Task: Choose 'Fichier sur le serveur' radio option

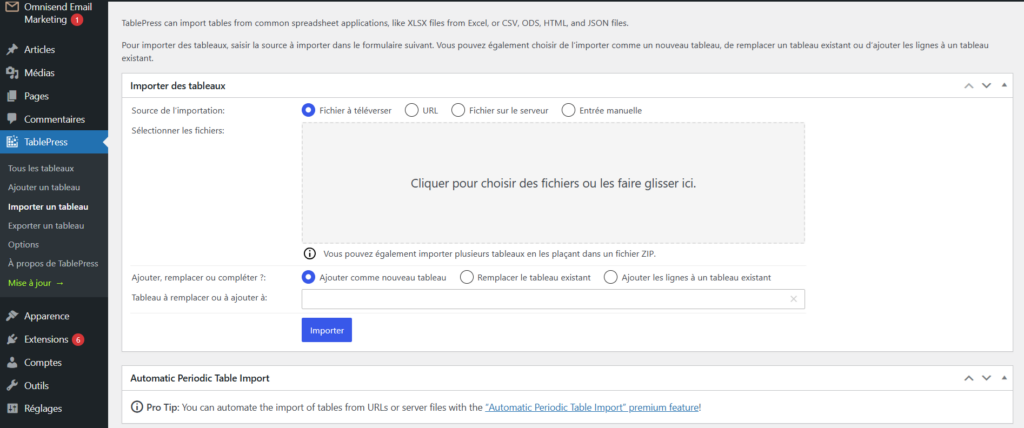Action: pos(458,110)
